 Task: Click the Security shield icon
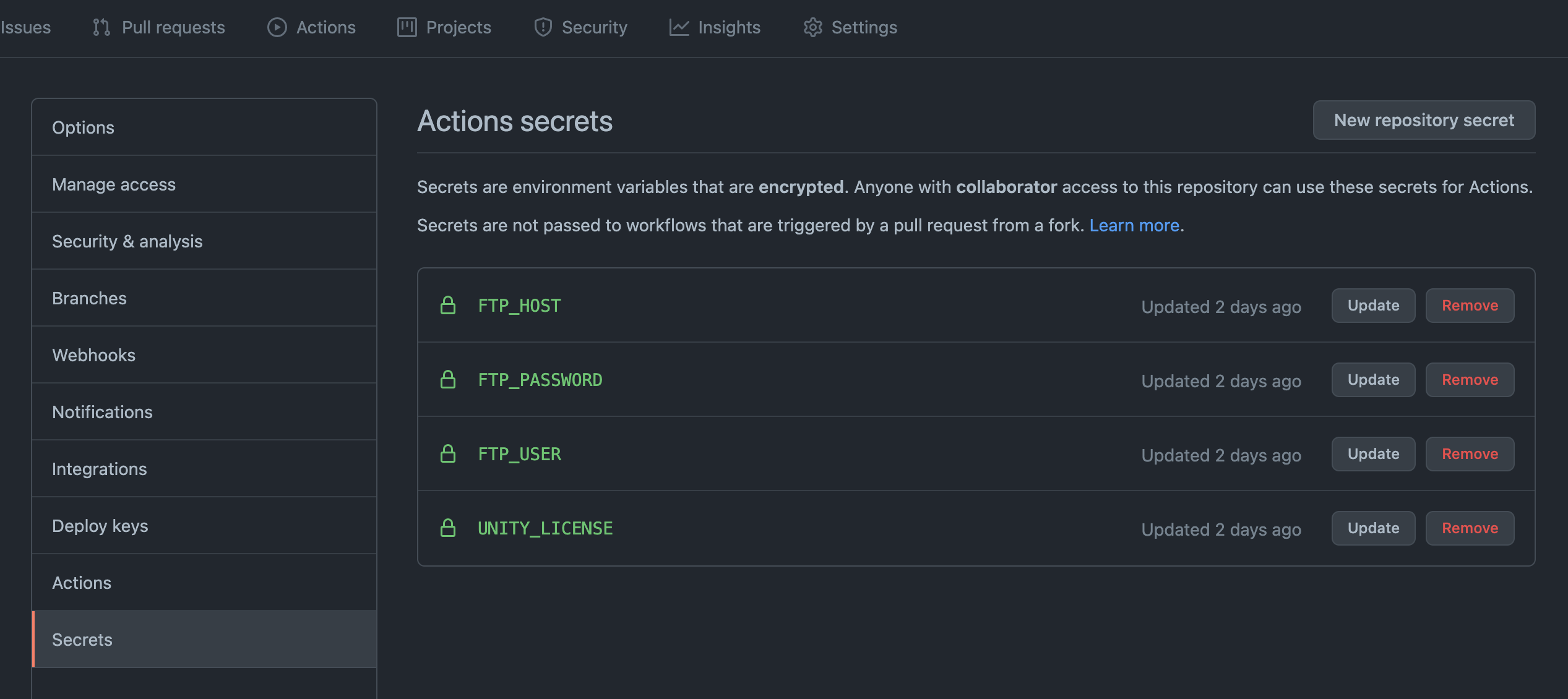(x=543, y=27)
